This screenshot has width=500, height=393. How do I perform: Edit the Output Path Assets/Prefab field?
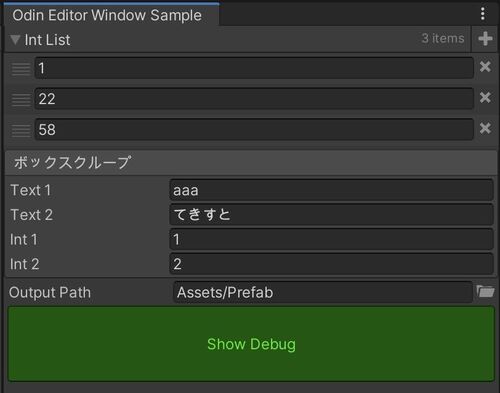click(x=323, y=292)
